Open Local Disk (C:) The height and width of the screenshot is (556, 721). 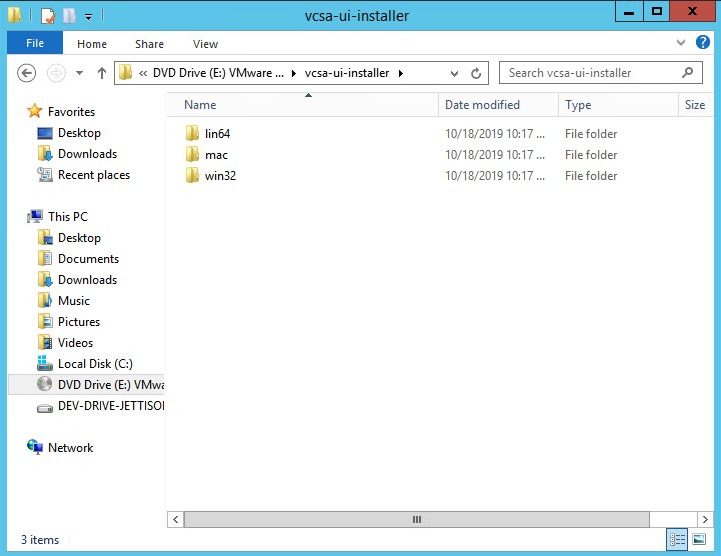click(95, 364)
